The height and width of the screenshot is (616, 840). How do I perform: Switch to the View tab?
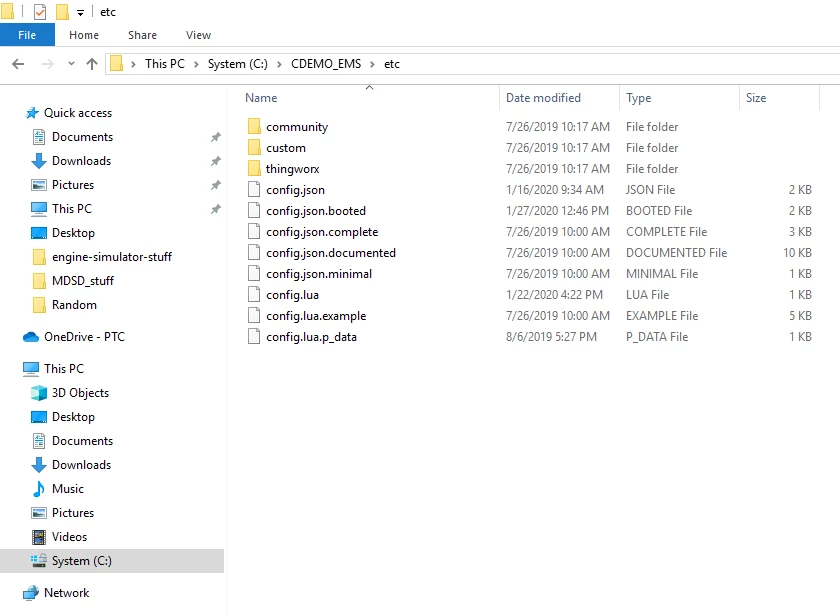click(x=197, y=34)
